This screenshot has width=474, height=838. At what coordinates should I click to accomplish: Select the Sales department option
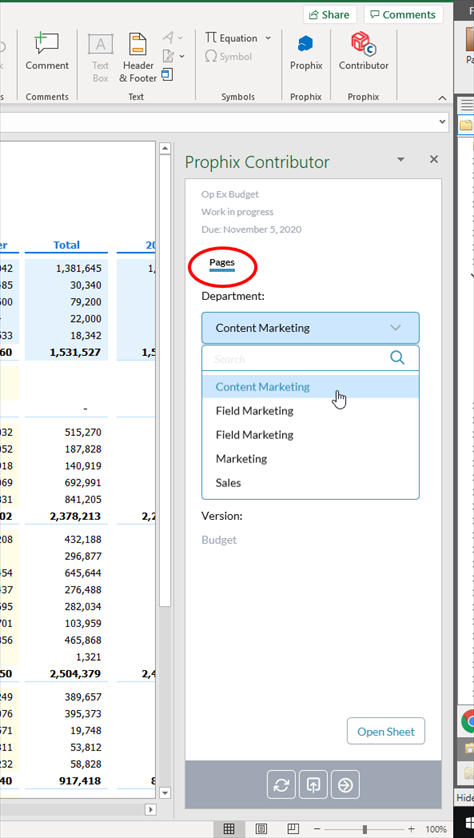click(x=310, y=483)
